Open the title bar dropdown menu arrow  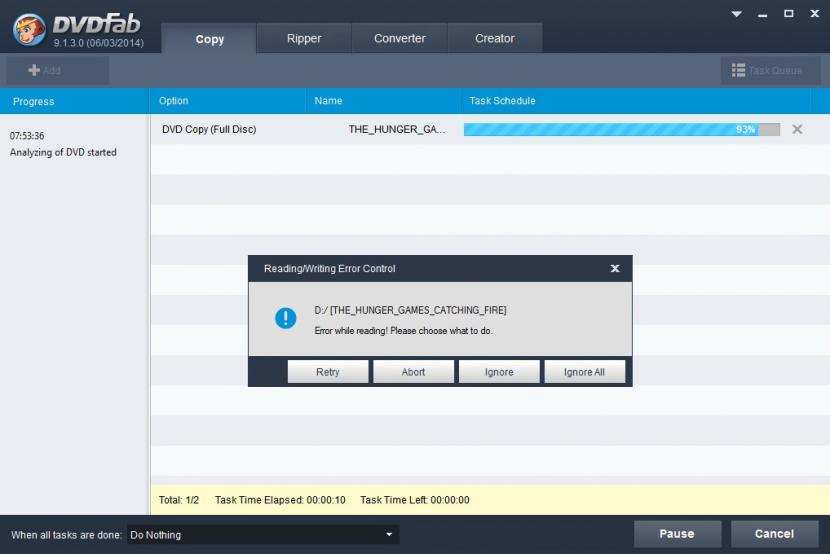(x=736, y=14)
